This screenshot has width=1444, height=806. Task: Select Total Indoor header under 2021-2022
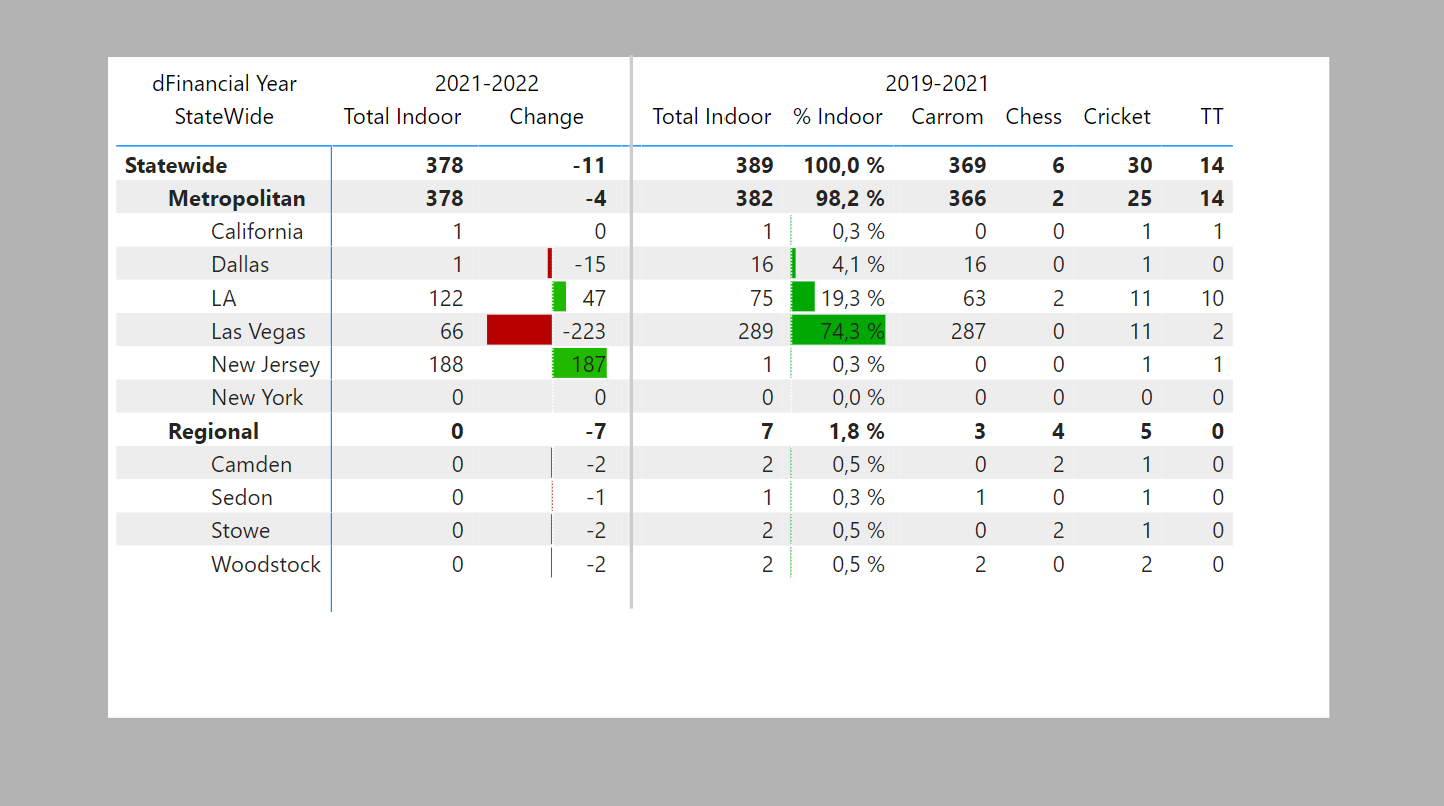(x=402, y=117)
